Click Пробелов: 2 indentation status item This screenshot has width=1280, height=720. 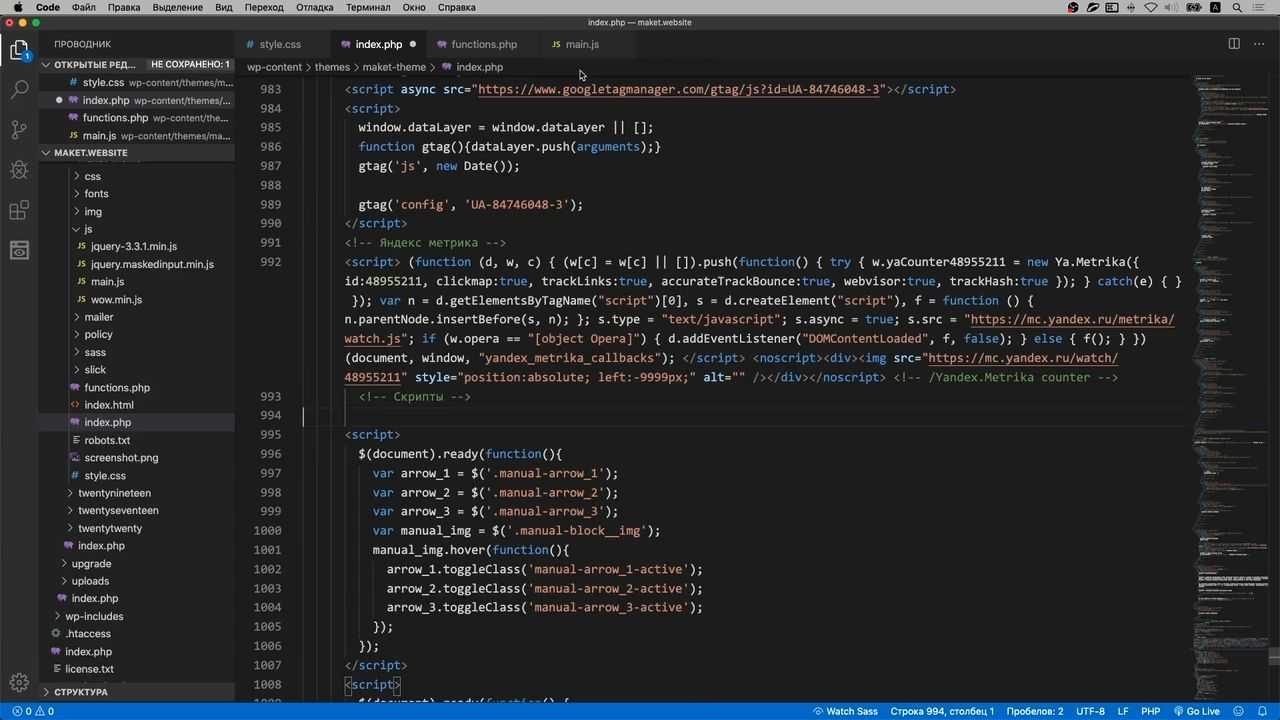(x=1034, y=711)
